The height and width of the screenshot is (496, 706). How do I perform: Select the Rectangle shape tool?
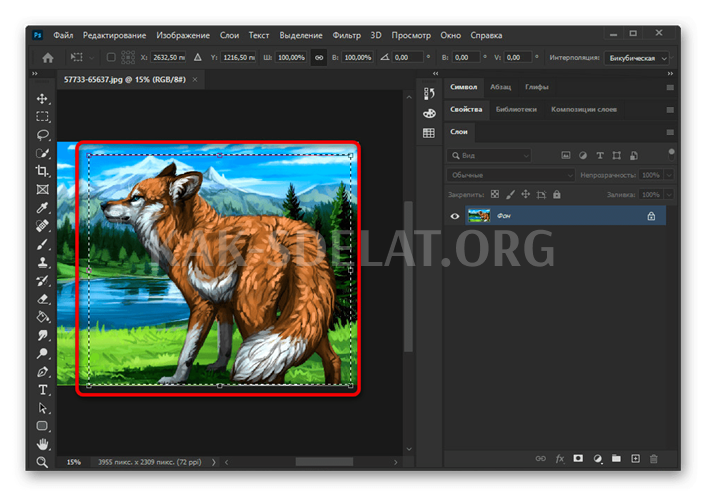(x=42, y=426)
